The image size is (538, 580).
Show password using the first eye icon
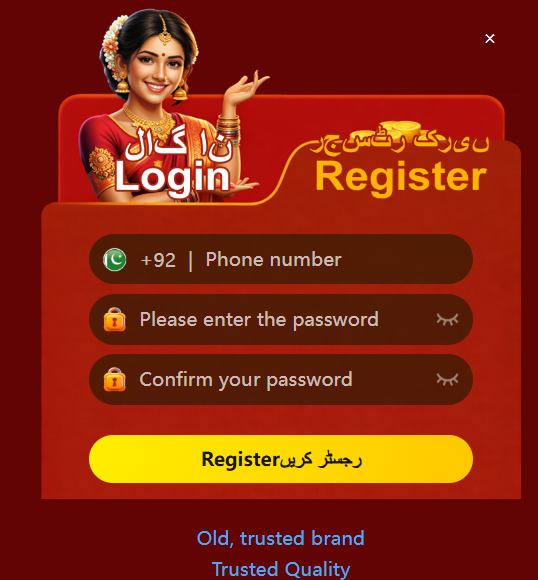click(x=447, y=319)
